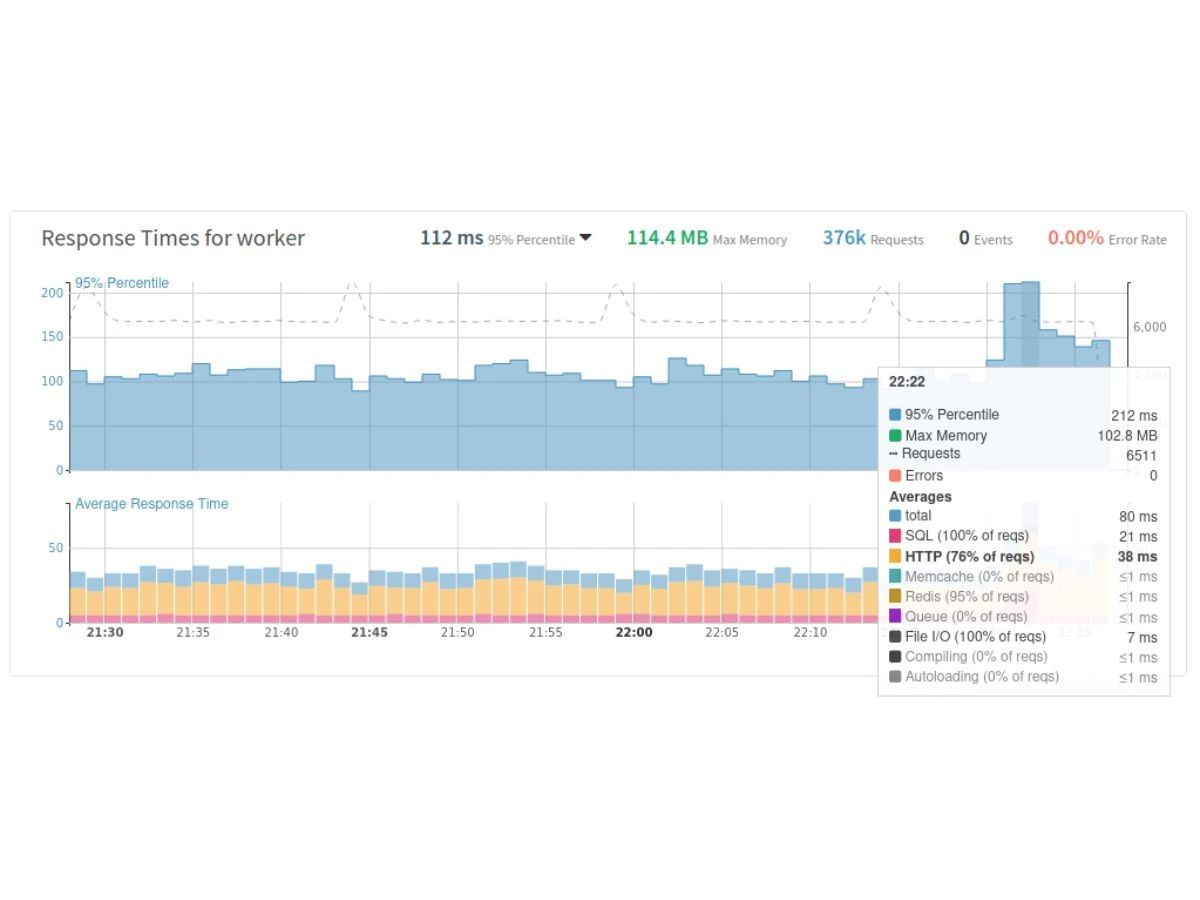Click the 21:55 time axis label

(545, 633)
